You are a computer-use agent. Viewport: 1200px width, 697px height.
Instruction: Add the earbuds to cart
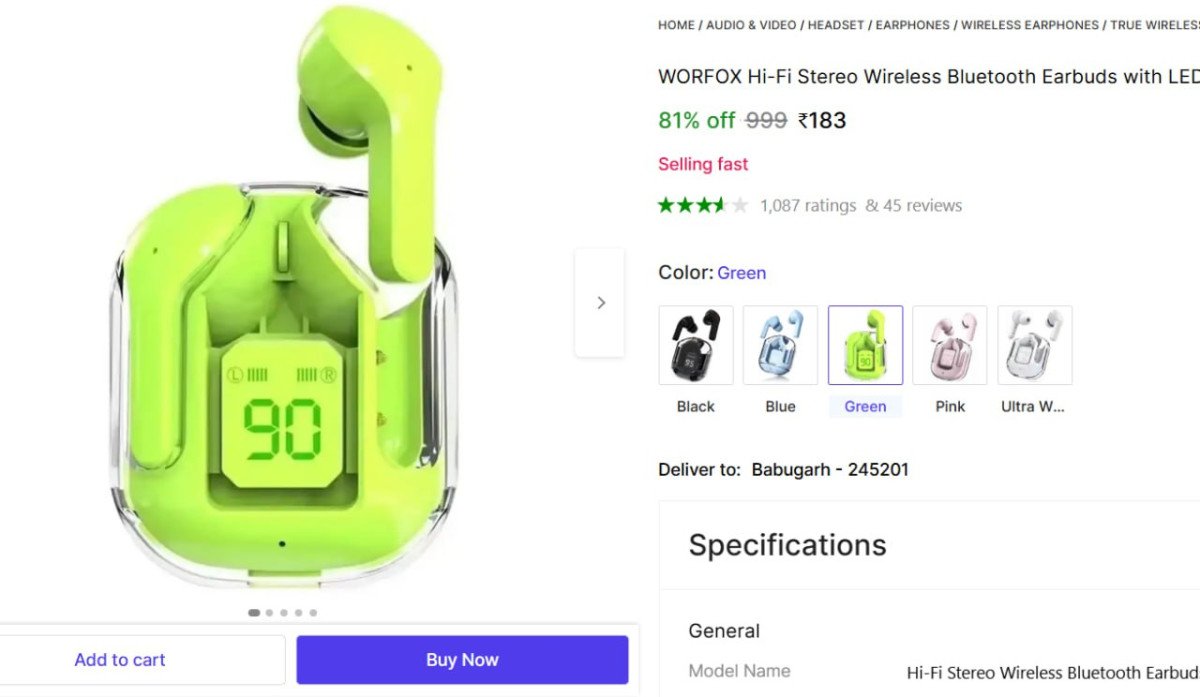click(x=120, y=660)
